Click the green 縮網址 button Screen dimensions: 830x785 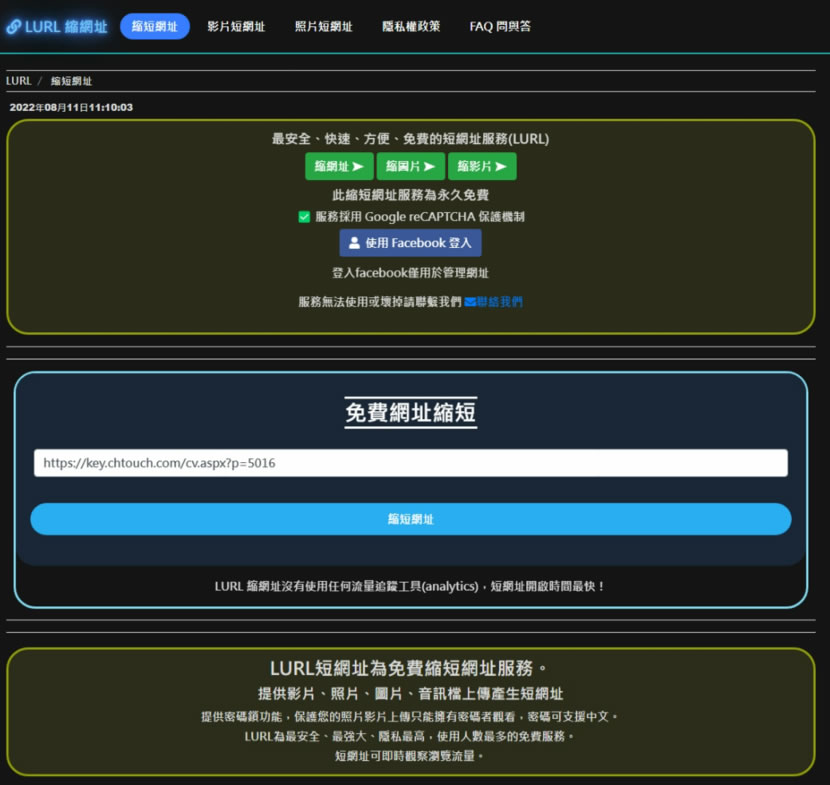(x=339, y=166)
